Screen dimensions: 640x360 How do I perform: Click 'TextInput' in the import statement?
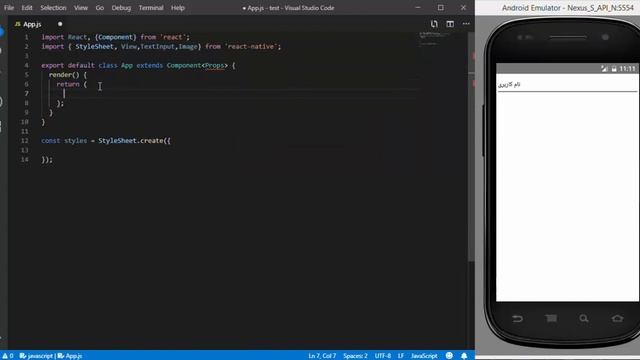pos(158,47)
